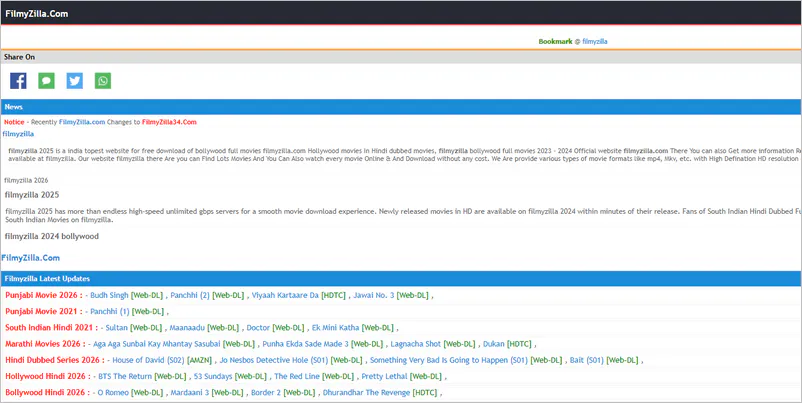The image size is (802, 403).
Task: Open Budh Singh Web-DL movie link
Action: click(109, 295)
